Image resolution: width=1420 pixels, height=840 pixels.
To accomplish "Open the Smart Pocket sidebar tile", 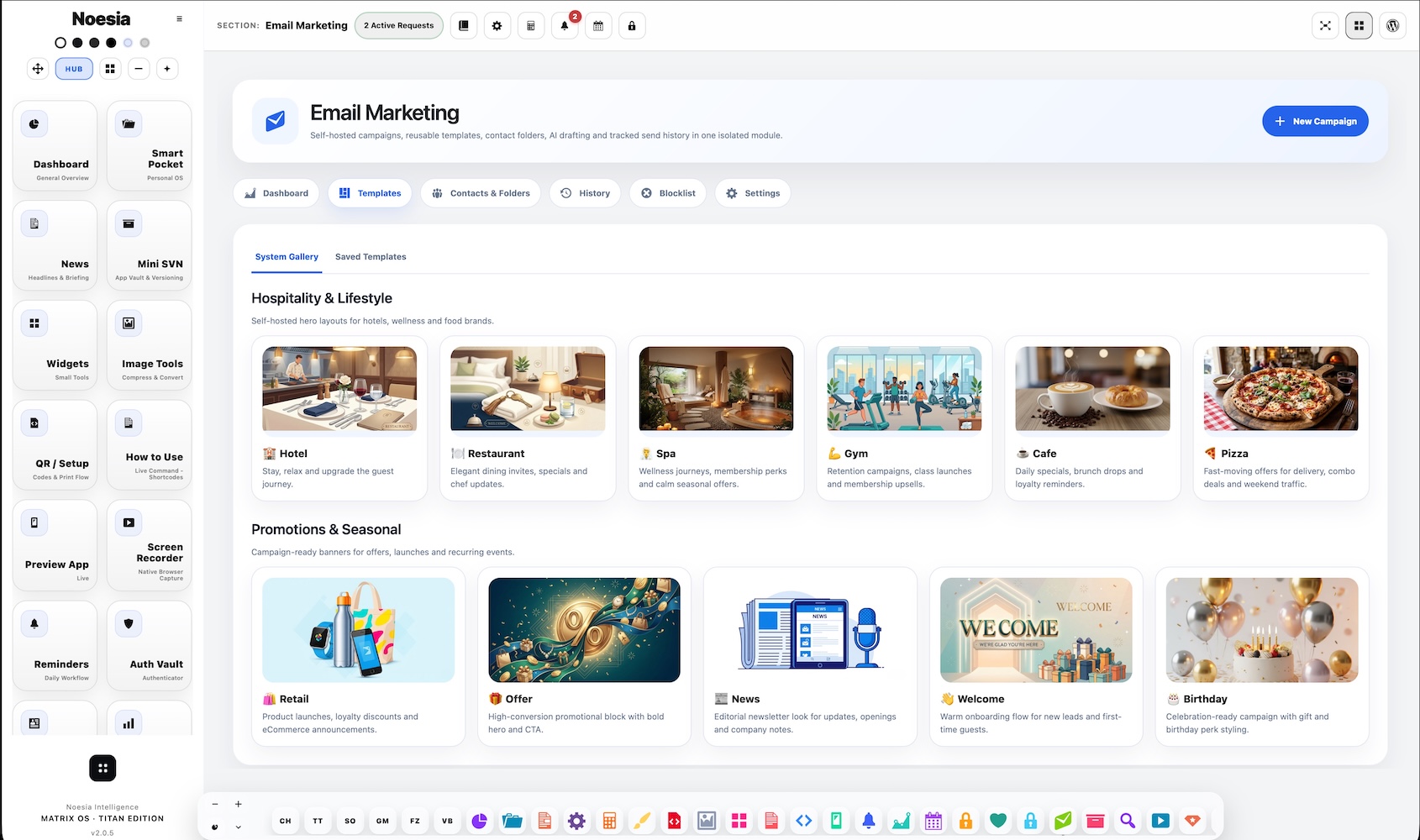I will pyautogui.click(x=150, y=146).
